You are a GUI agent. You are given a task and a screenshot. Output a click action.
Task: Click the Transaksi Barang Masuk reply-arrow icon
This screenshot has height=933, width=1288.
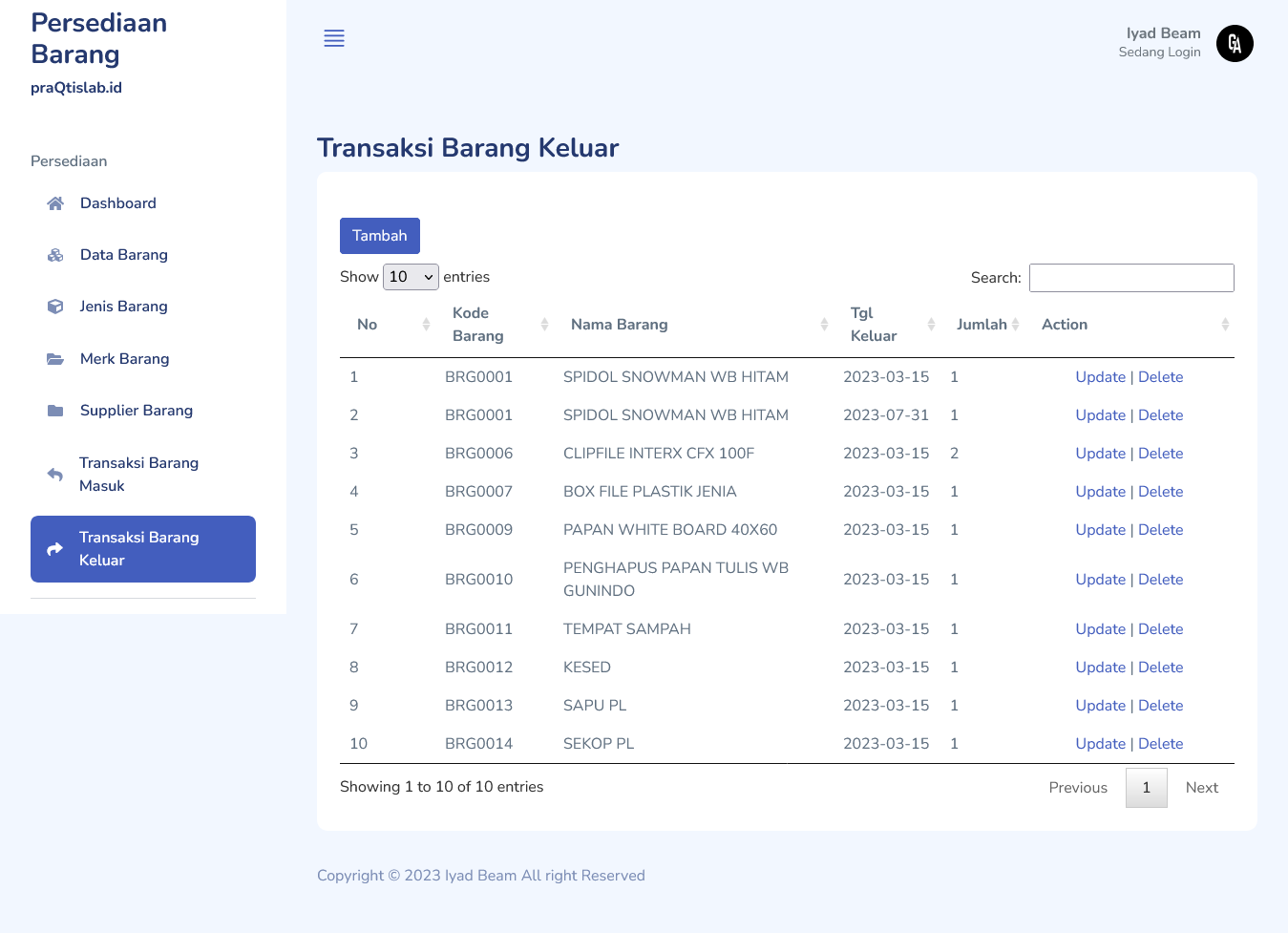55,475
